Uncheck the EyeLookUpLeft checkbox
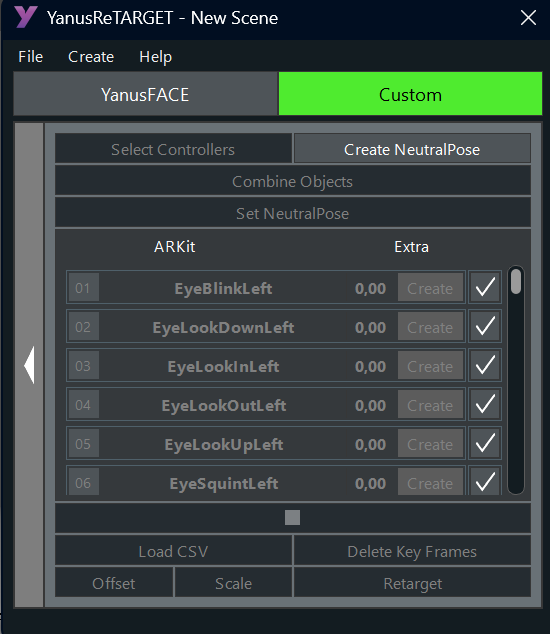This screenshot has height=634, width=550. 485,443
